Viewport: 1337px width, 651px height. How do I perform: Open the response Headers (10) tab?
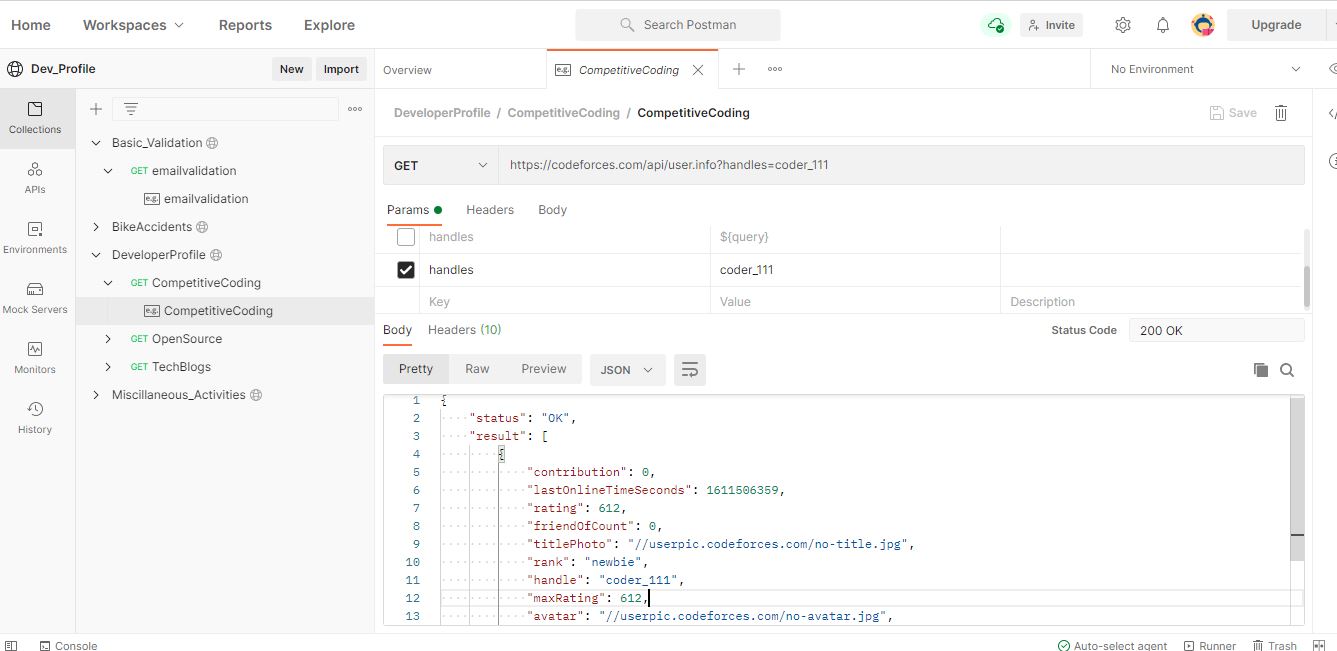465,330
